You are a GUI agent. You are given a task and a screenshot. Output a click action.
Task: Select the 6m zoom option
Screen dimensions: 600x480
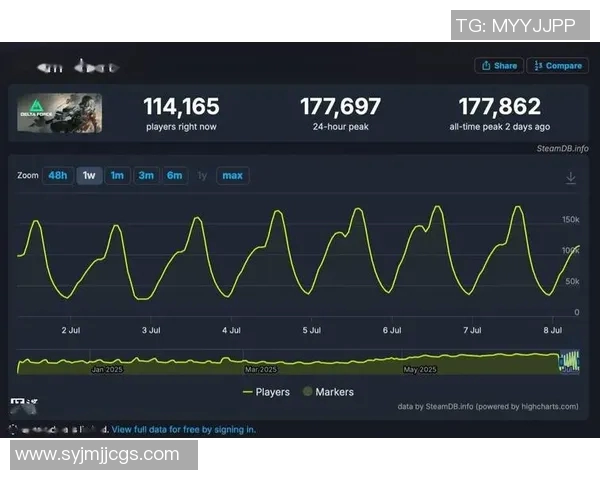(175, 176)
